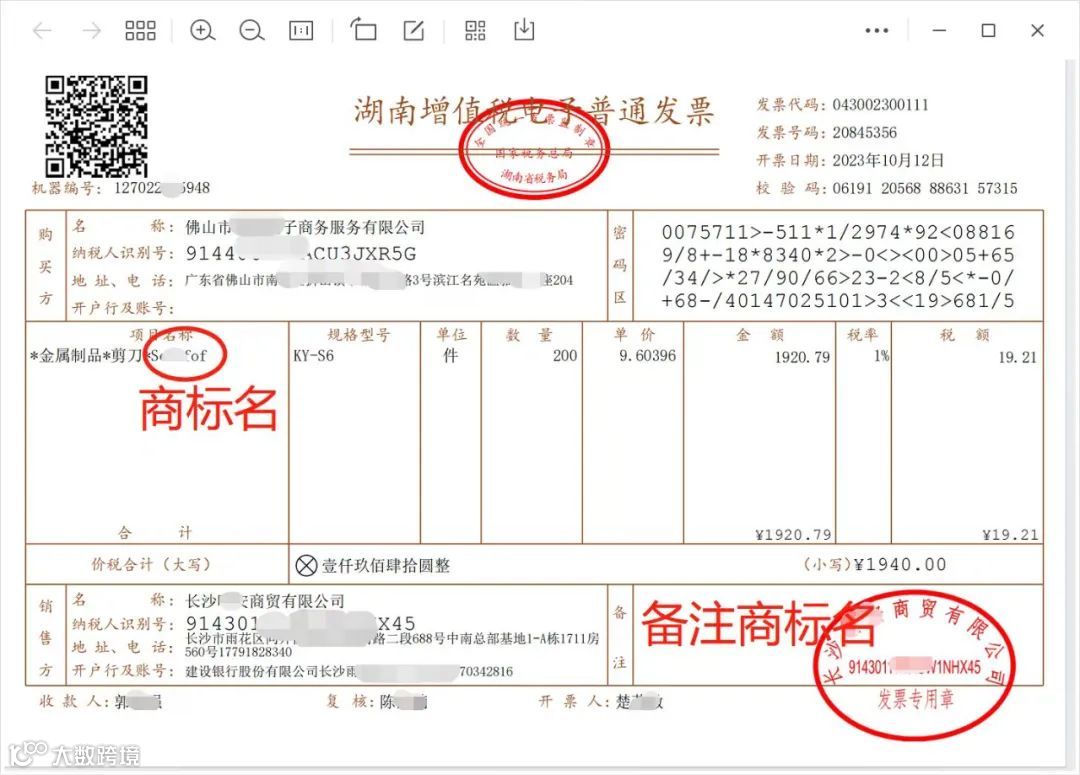
Task: Click the QR code on the invoice
Action: click(96, 127)
